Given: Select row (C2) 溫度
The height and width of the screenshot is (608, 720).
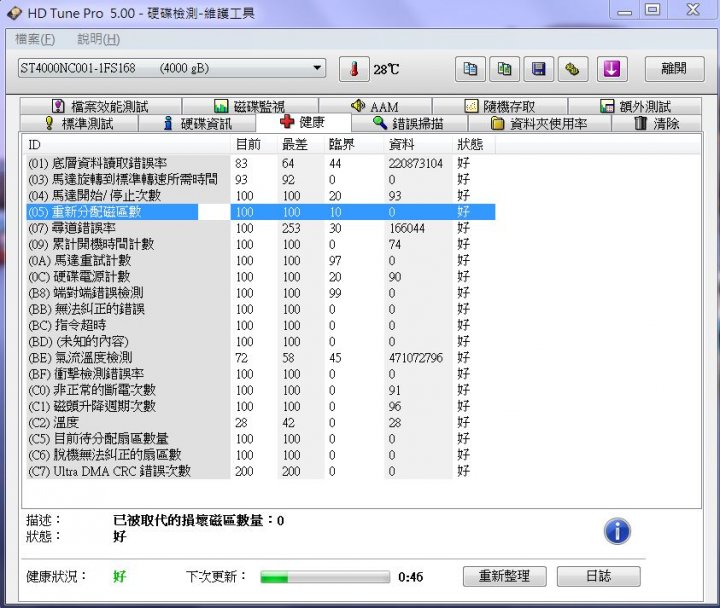Looking at the screenshot, I should click(261, 422).
